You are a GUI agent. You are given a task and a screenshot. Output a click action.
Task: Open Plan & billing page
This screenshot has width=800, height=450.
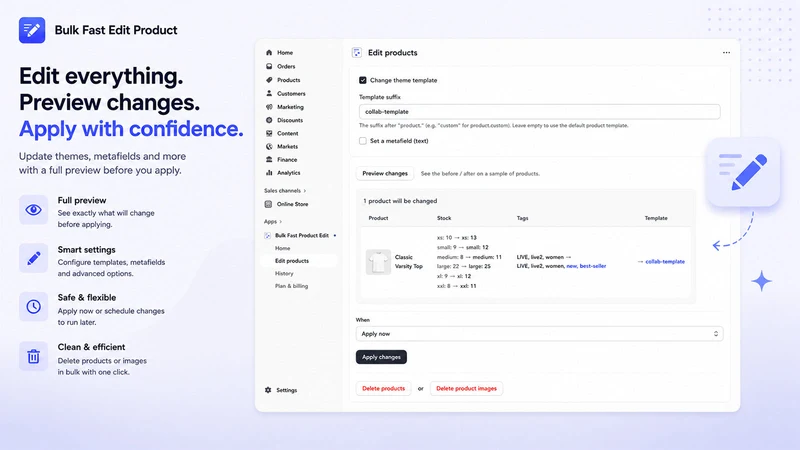(291, 286)
